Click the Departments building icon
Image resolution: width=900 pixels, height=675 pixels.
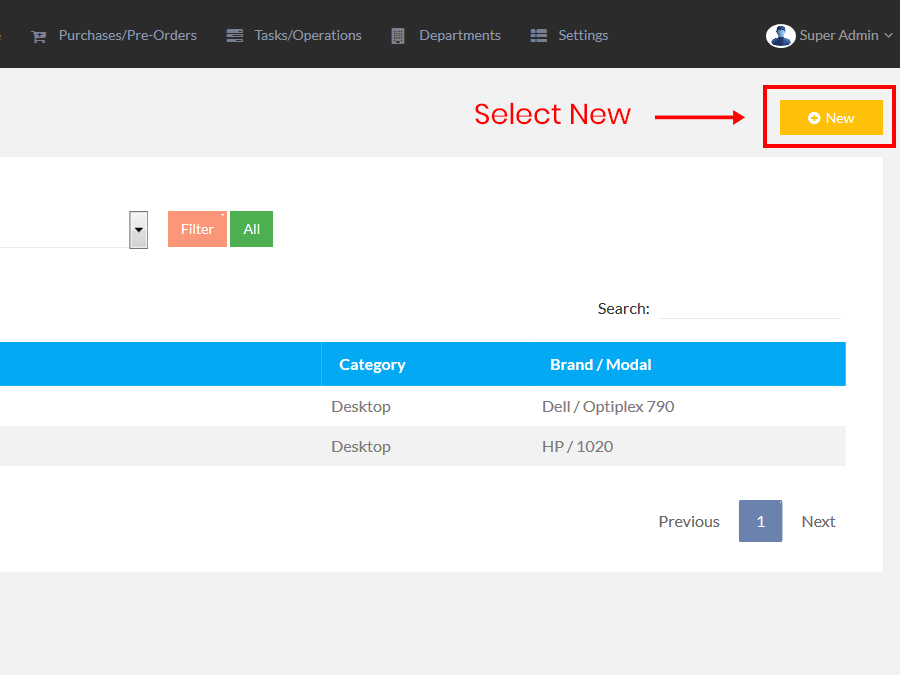point(398,36)
